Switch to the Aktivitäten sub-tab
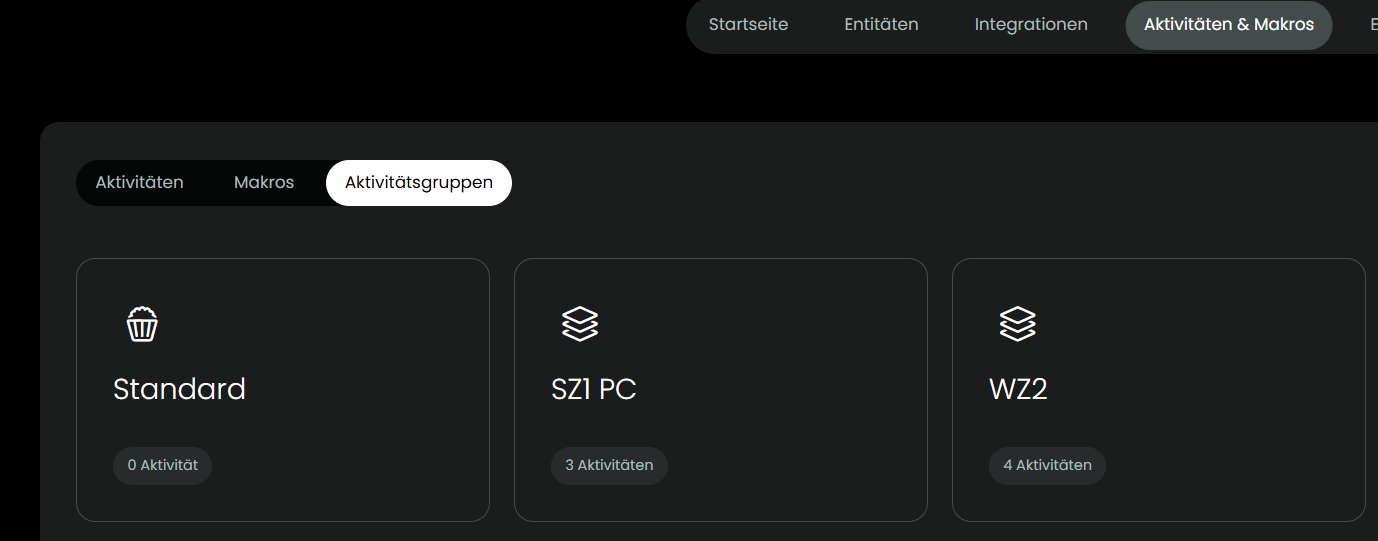This screenshot has width=1378, height=541. tap(140, 183)
